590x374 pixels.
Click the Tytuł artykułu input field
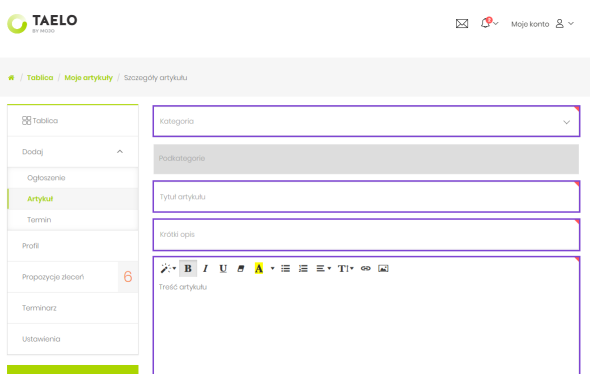click(x=366, y=197)
